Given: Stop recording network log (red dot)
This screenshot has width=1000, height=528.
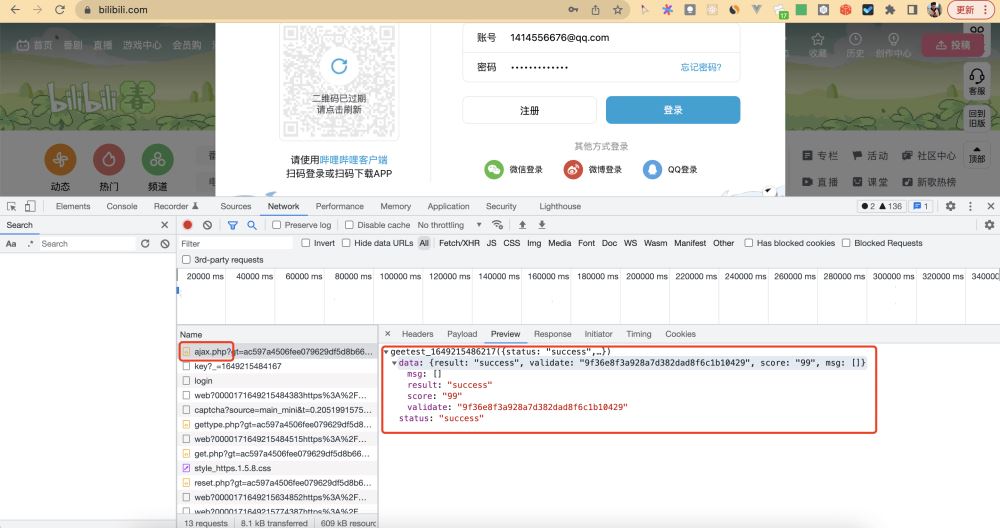Looking at the screenshot, I should [188, 225].
